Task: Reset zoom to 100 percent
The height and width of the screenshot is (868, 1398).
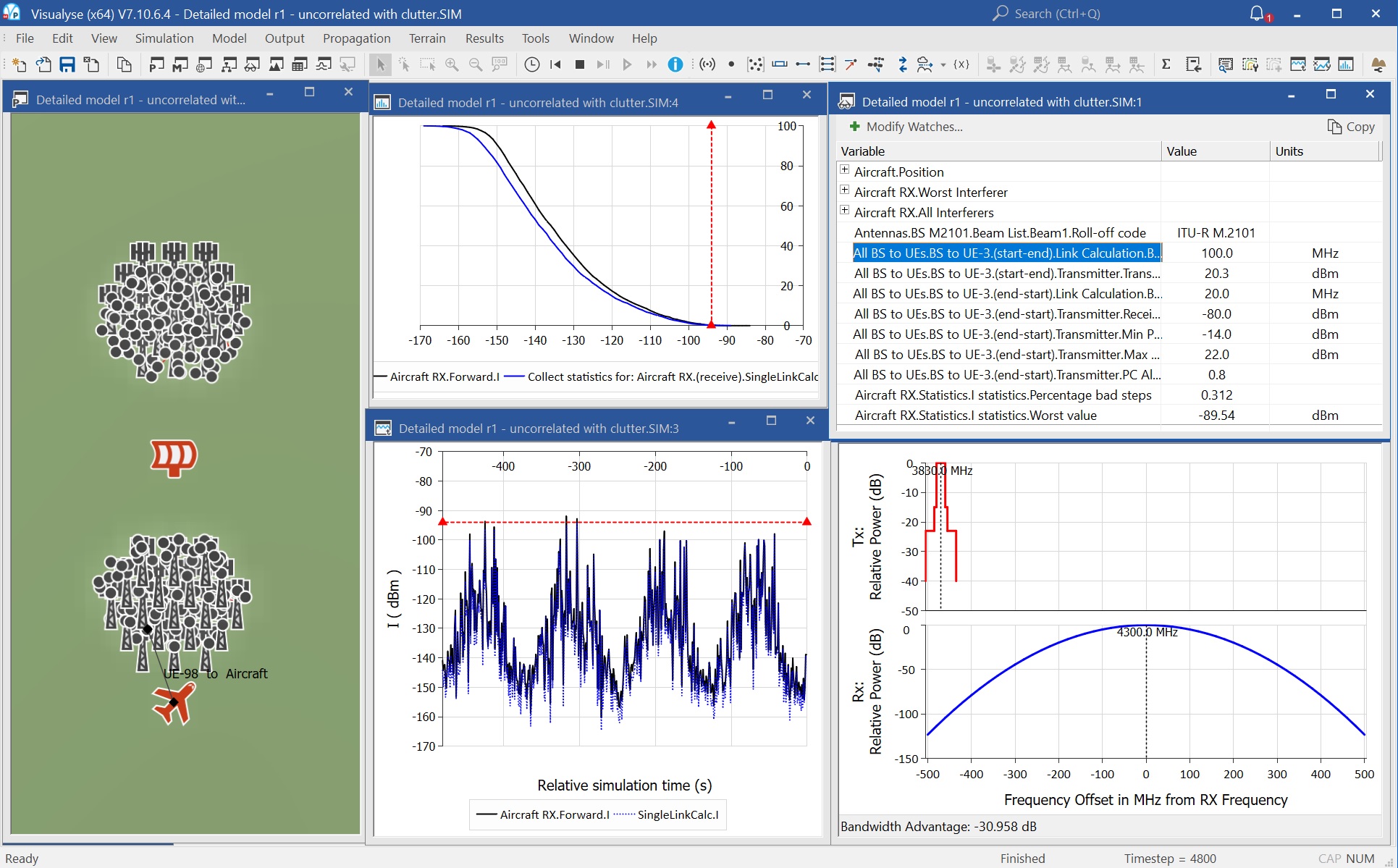Action: click(500, 65)
